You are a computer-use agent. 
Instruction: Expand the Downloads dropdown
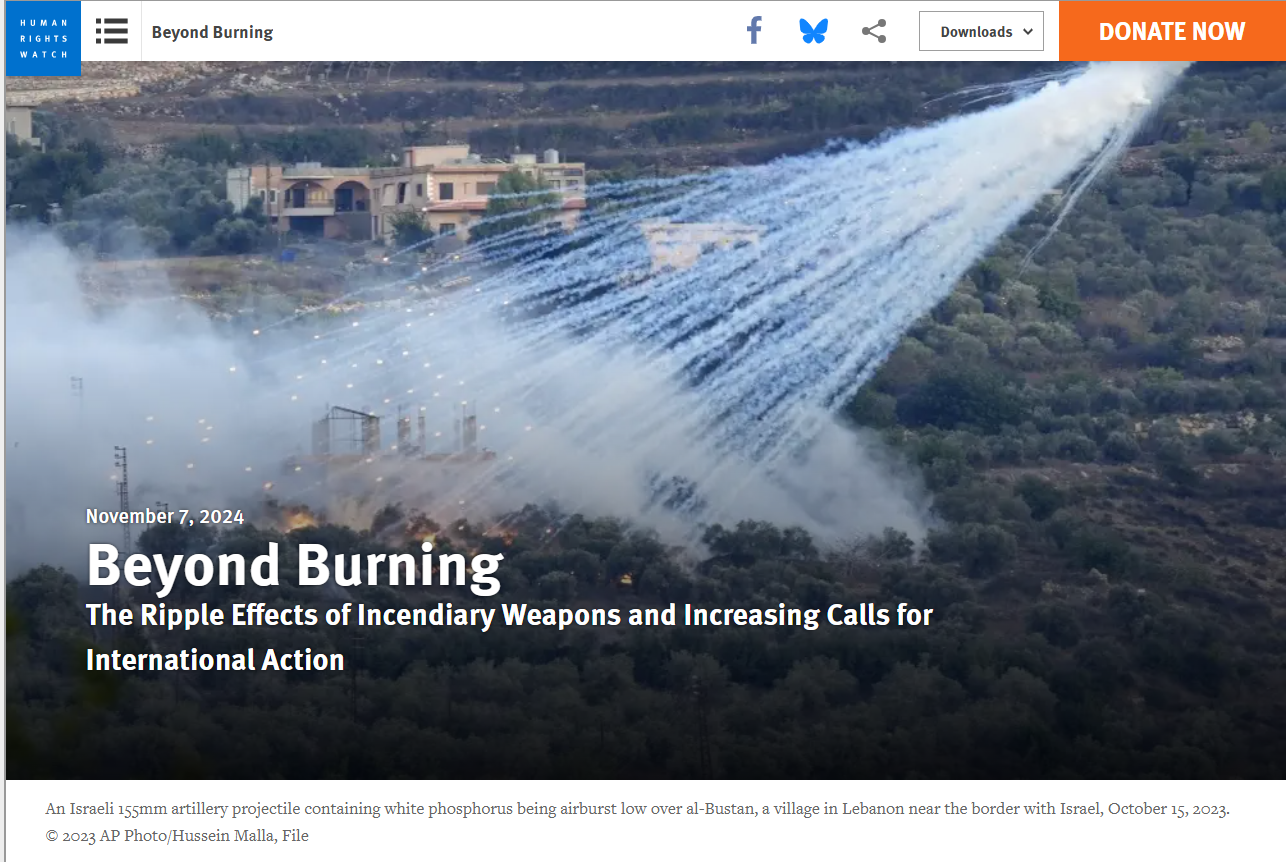click(x=981, y=31)
